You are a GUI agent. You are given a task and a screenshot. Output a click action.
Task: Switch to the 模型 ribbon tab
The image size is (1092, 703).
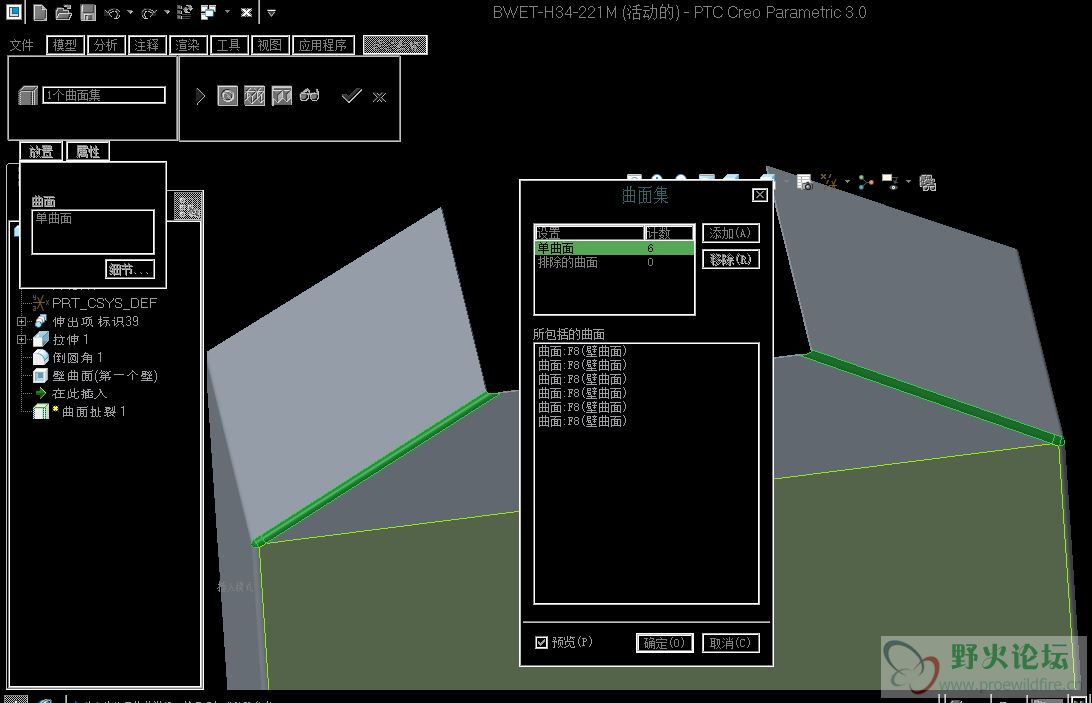(x=65, y=45)
